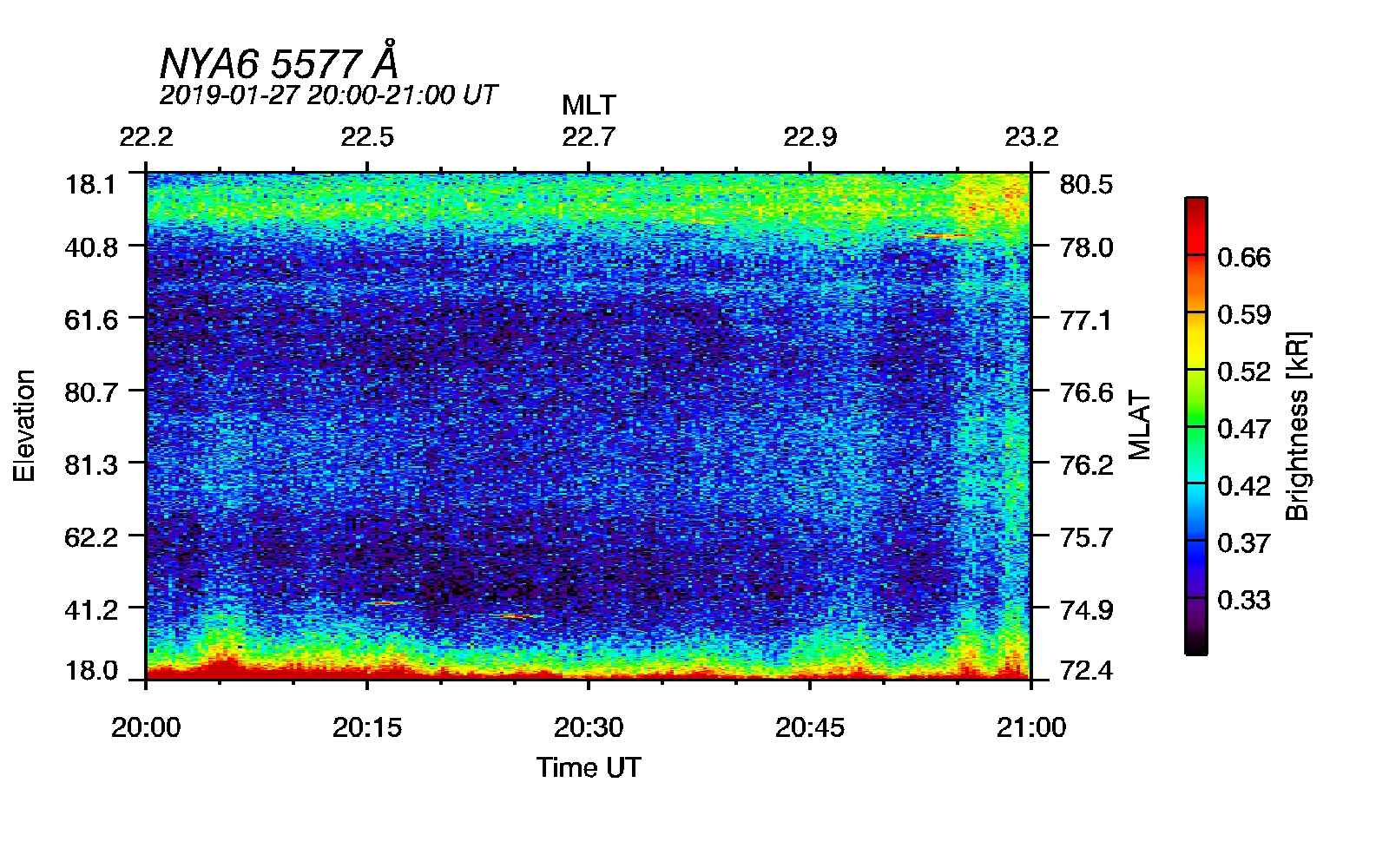
Task: Click the colorbar value '0.47'
Action: (1244, 429)
